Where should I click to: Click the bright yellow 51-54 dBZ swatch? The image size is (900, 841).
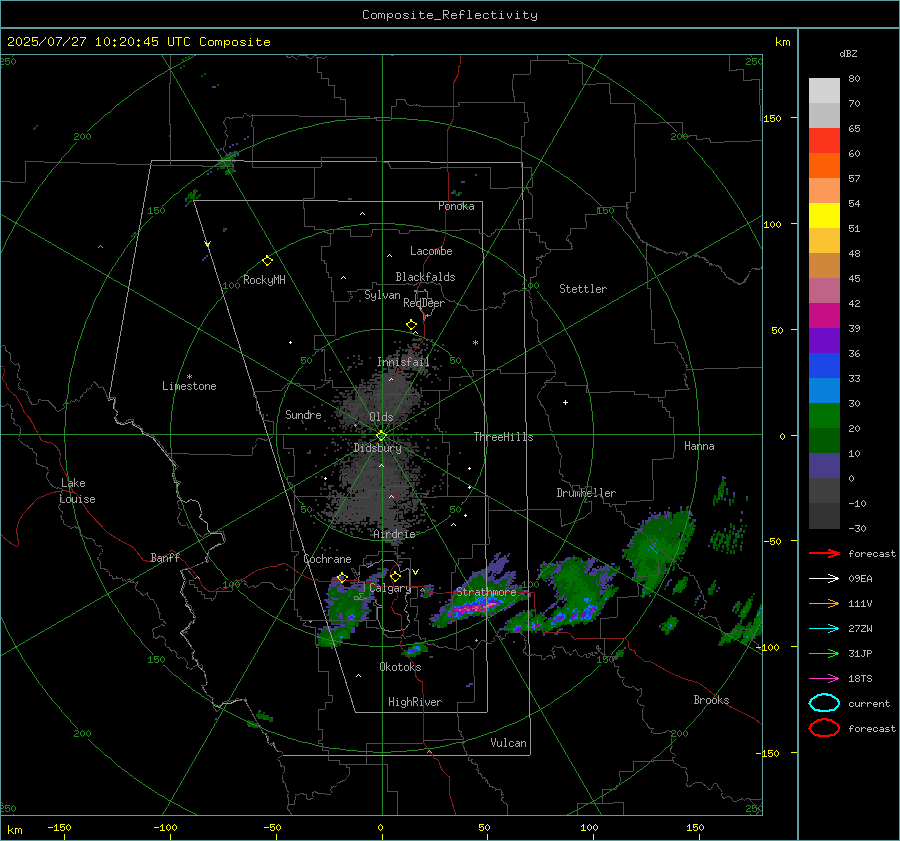[824, 216]
